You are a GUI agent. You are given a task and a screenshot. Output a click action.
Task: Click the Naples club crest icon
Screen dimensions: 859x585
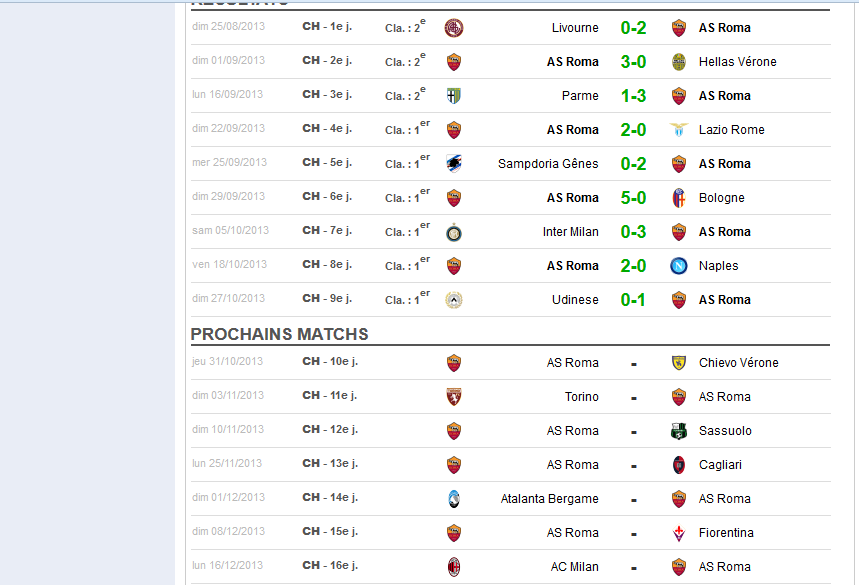(679, 266)
